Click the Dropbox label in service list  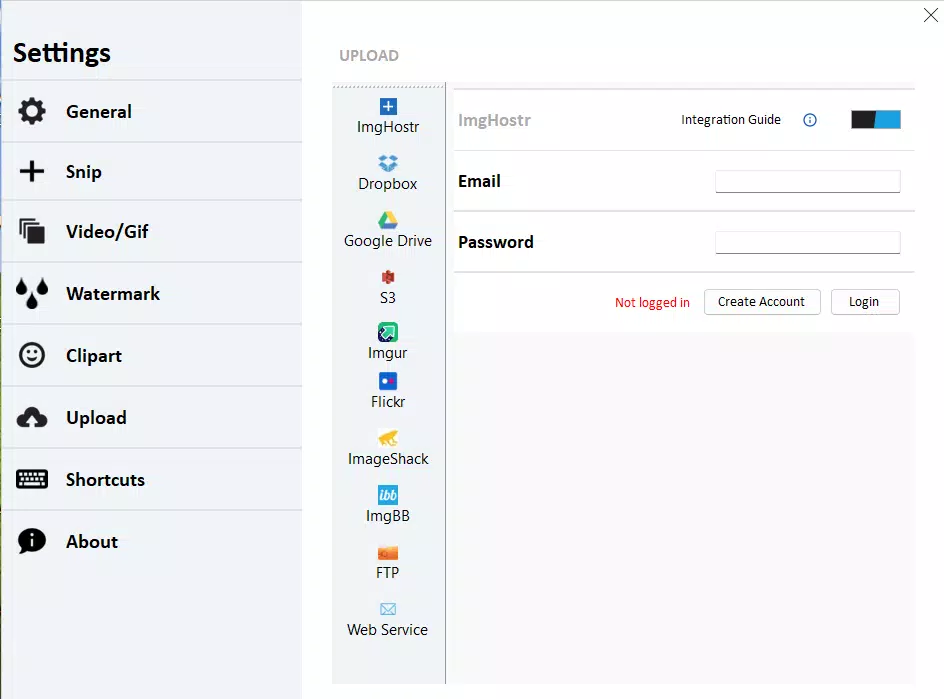pyautogui.click(x=388, y=184)
